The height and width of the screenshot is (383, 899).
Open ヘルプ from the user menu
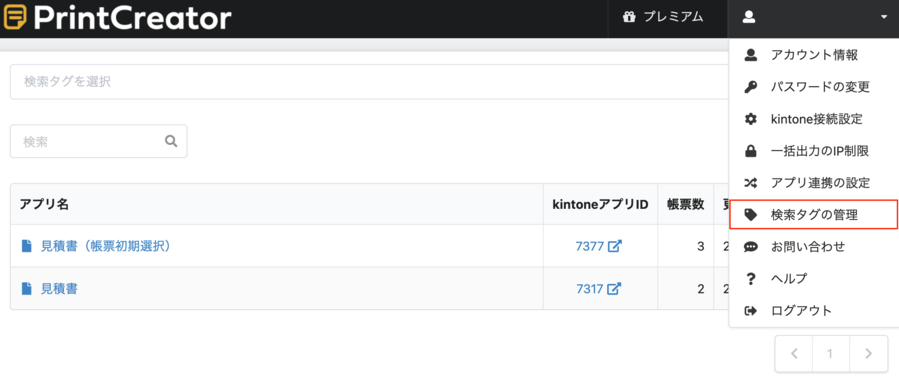814,279
